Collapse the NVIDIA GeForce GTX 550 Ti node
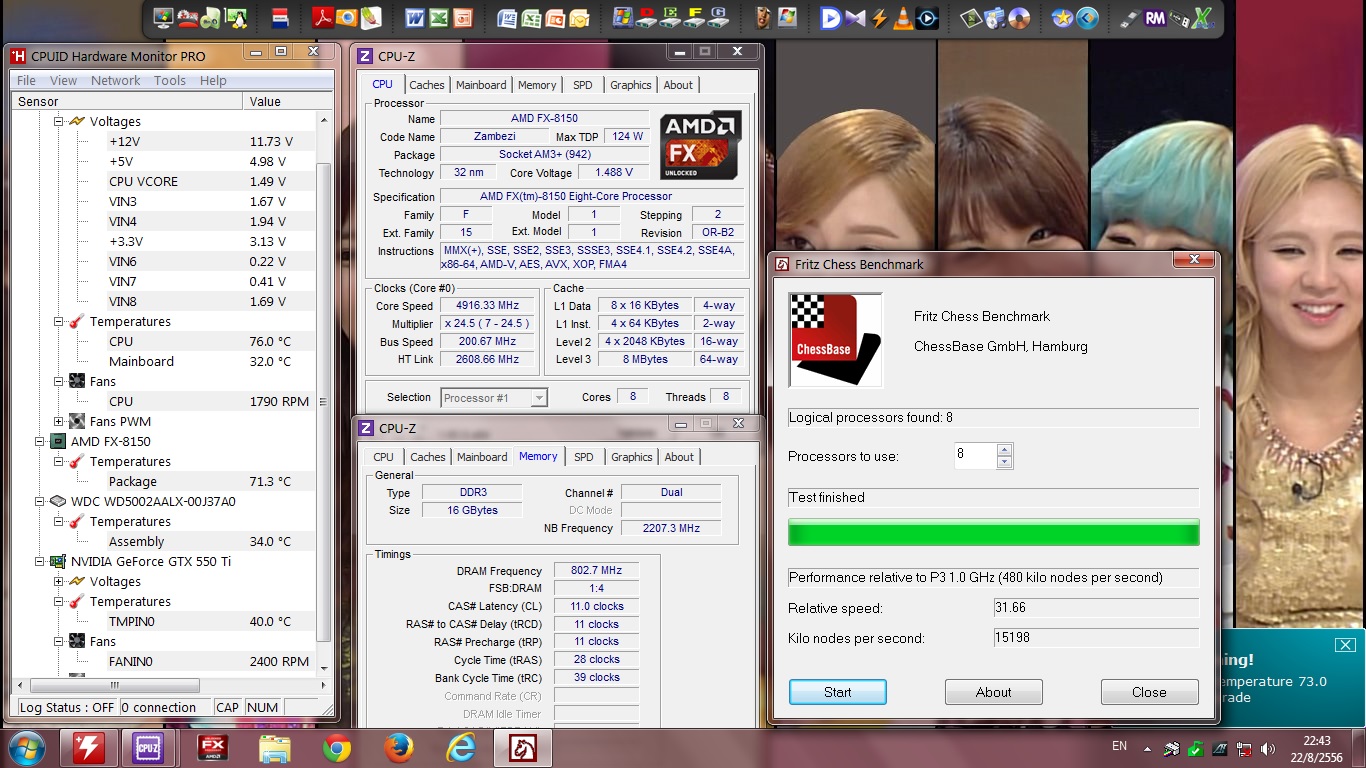This screenshot has width=1366, height=768. tap(40, 561)
